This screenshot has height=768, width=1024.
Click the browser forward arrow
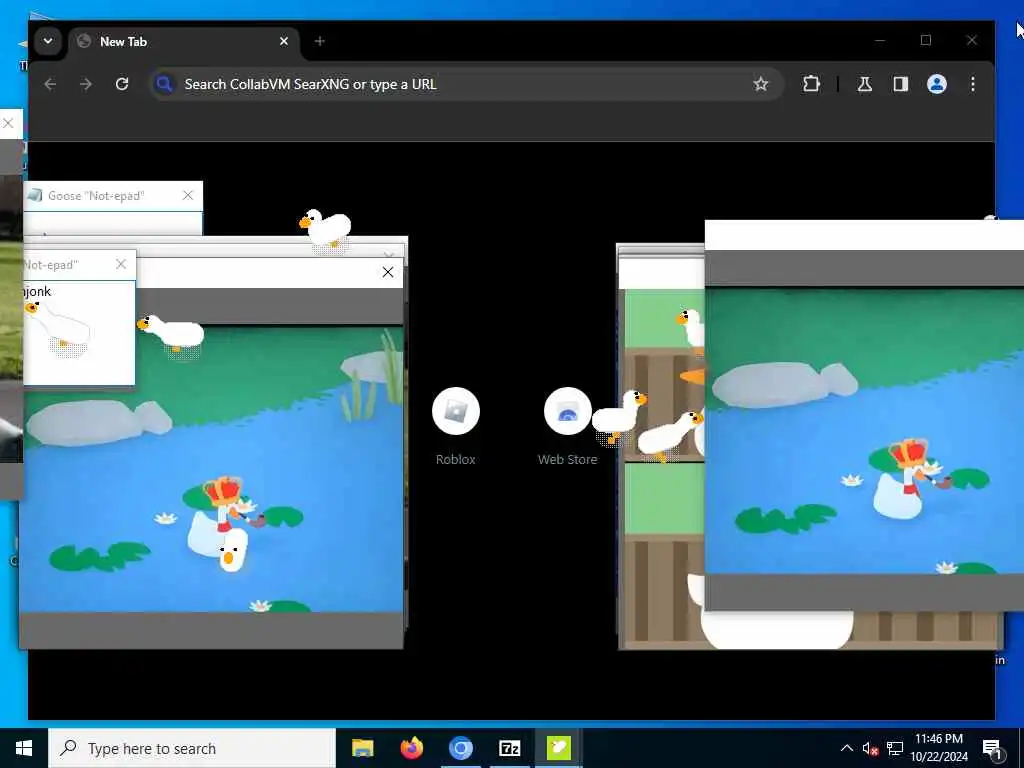pos(86,84)
